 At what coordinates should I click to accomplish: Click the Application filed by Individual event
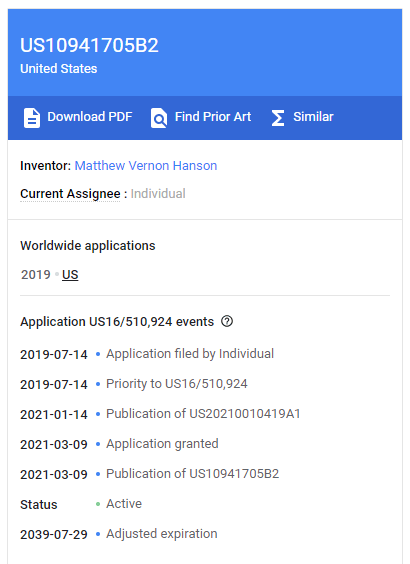(x=190, y=354)
